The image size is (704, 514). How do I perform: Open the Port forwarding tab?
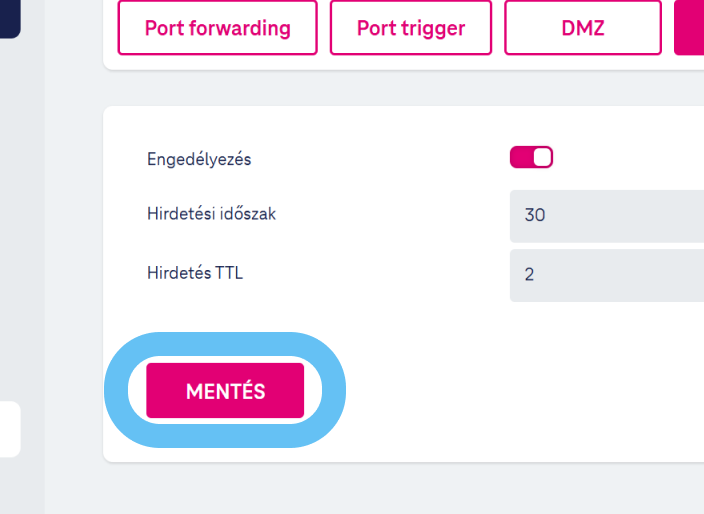tap(217, 27)
